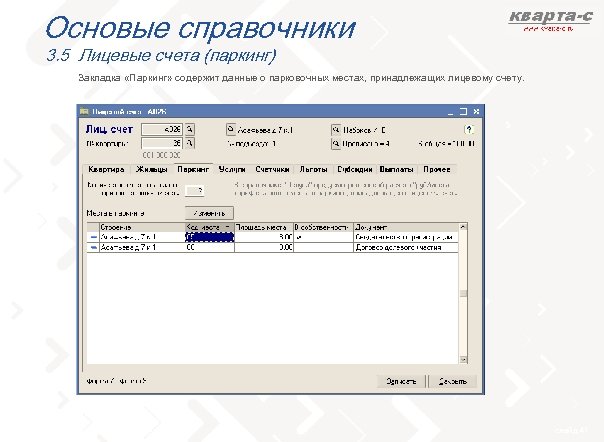The width and height of the screenshot is (604, 442).
Task: Click the № квартиры input field
Action: [162, 143]
